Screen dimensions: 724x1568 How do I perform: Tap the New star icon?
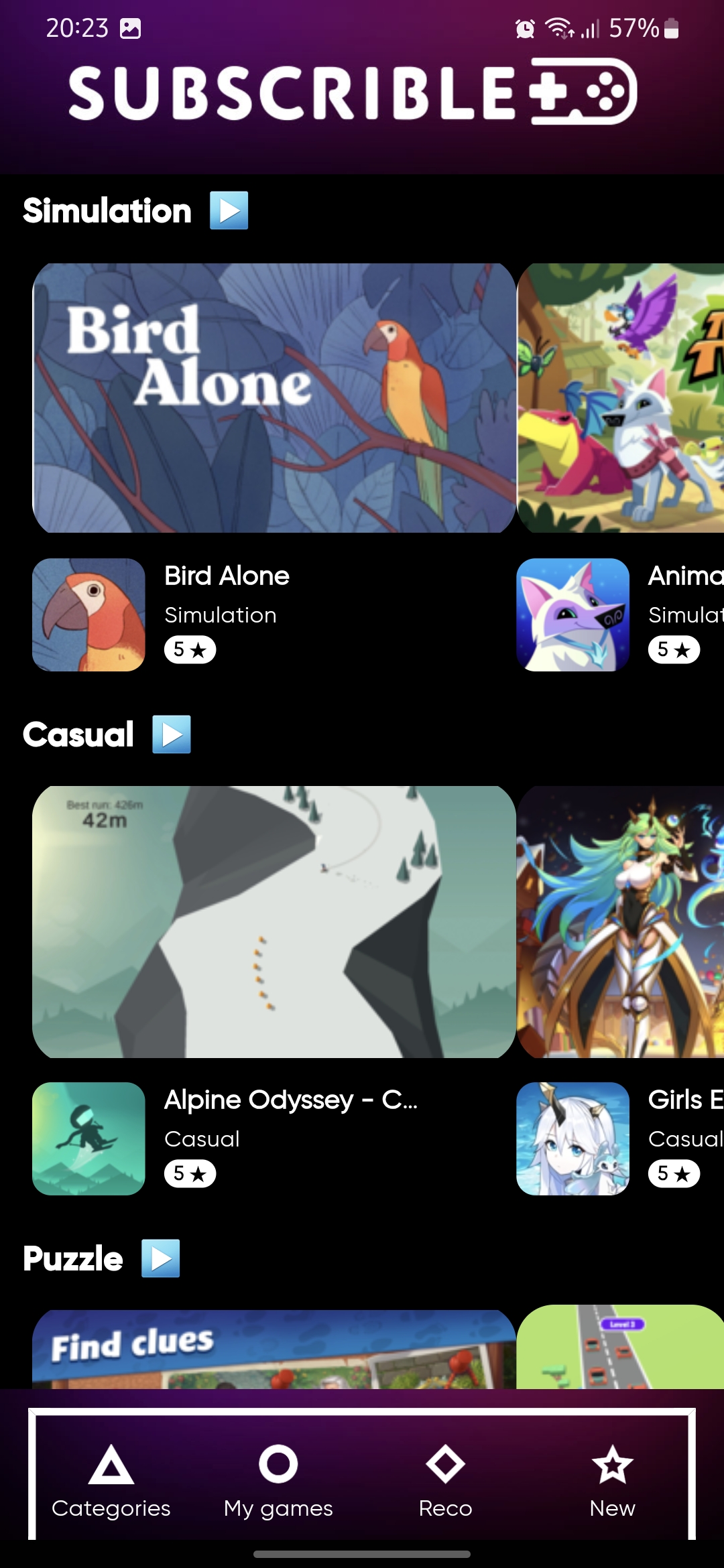point(612,1464)
